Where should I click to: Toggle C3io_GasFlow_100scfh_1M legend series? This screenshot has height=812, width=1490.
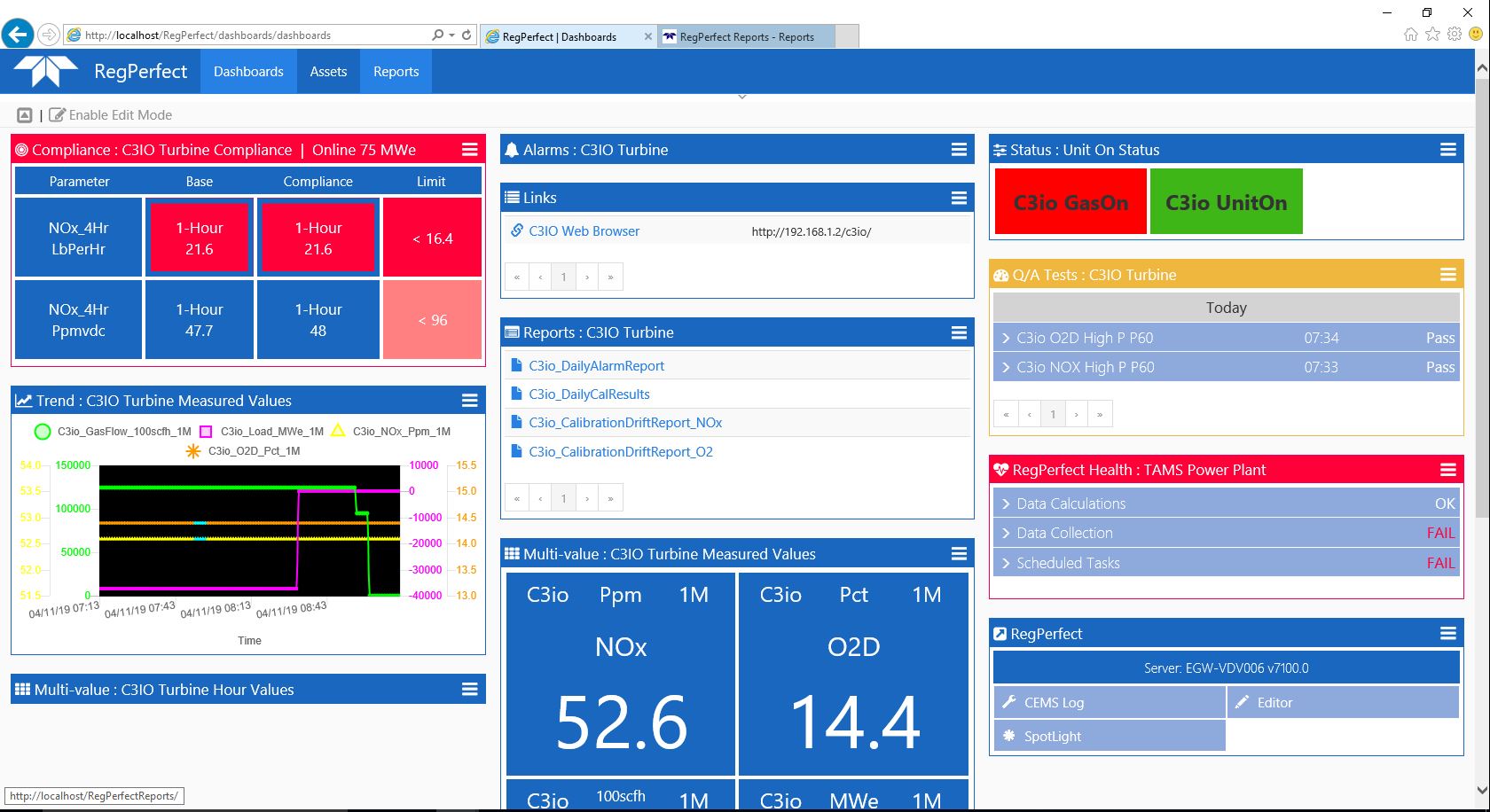123,432
